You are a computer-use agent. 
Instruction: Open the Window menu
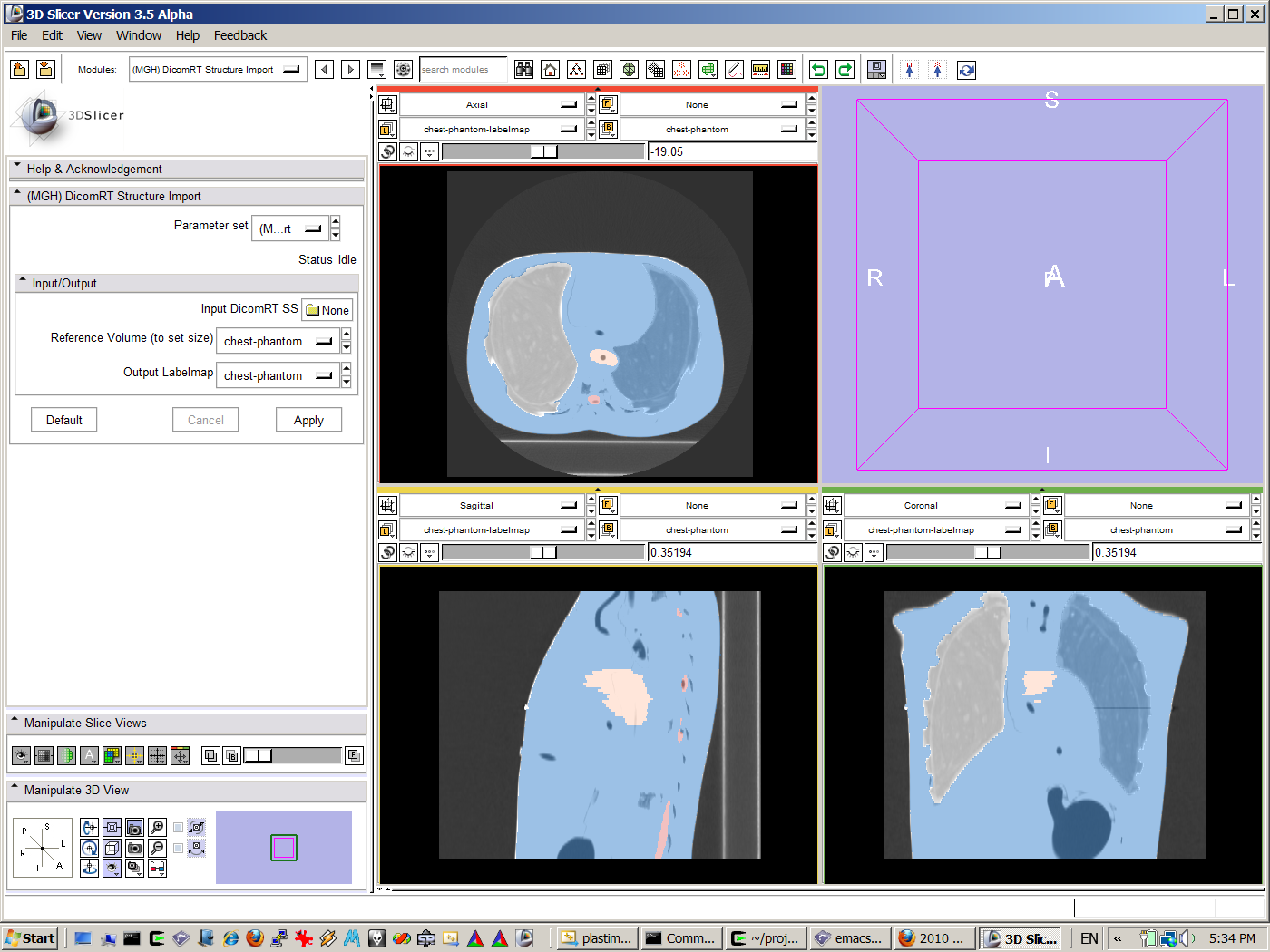(x=138, y=35)
